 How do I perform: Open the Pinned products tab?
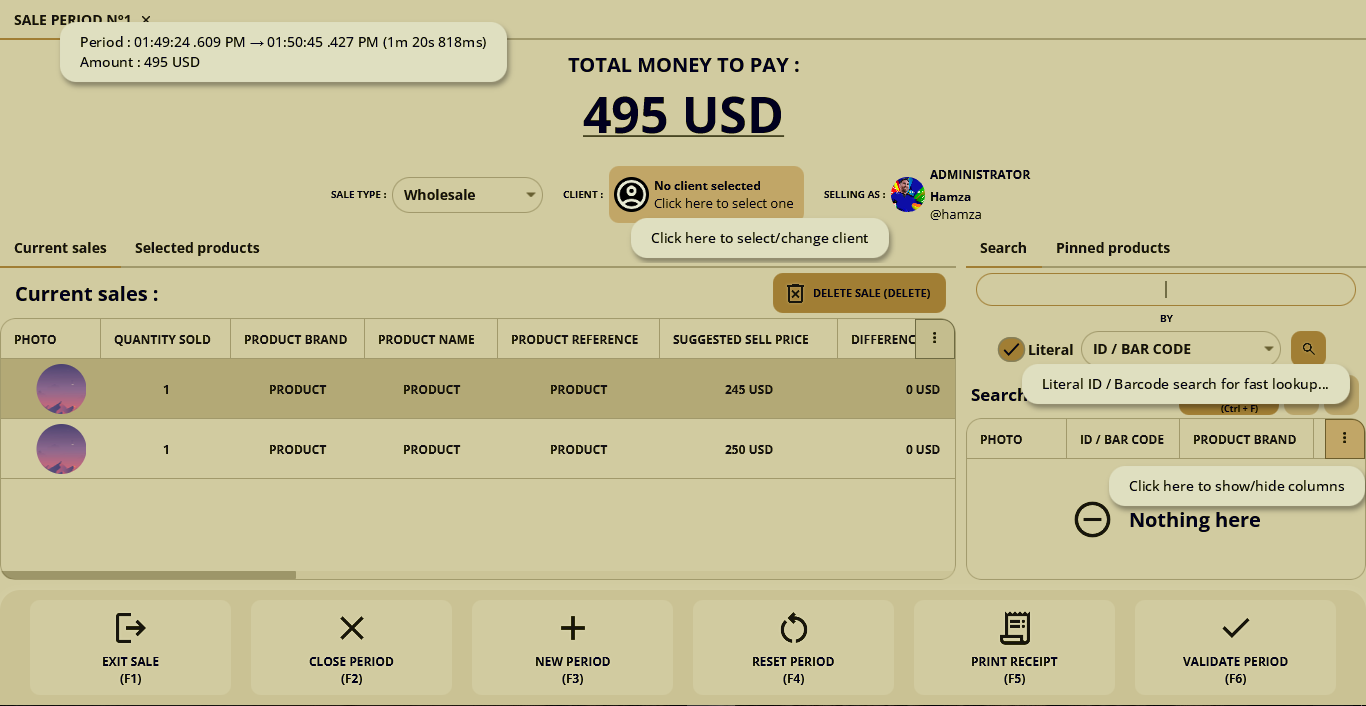(x=1112, y=248)
